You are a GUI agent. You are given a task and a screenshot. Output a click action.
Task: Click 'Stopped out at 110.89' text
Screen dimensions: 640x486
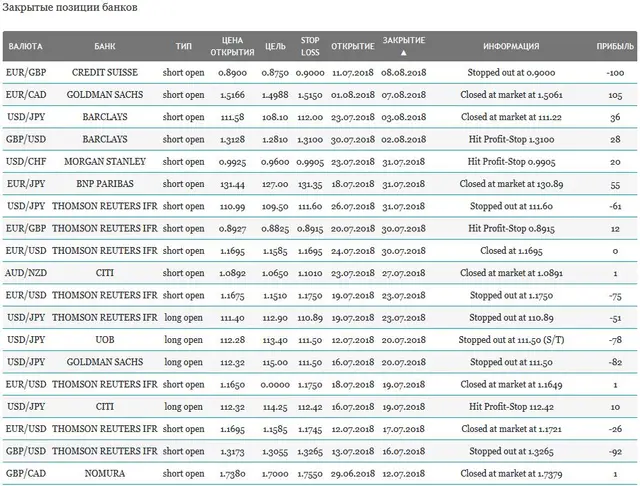511,317
